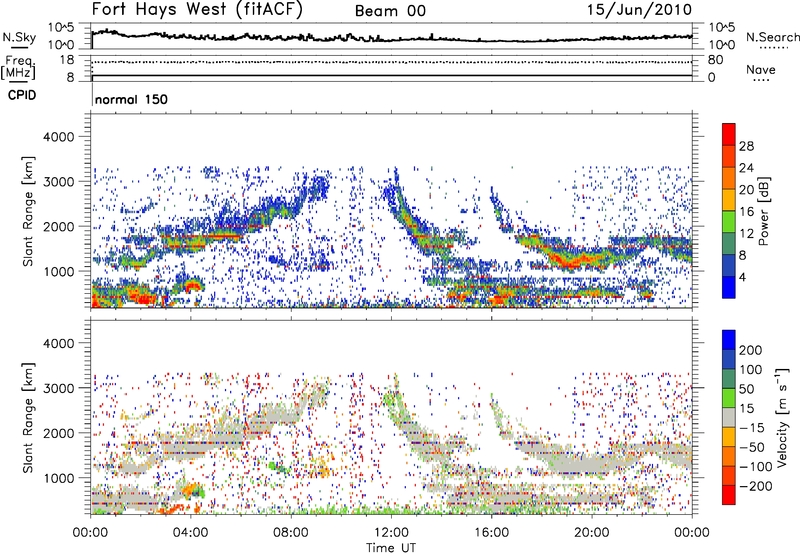Click the "Nave" legend label
The width and height of the screenshot is (800, 554).
coord(760,69)
